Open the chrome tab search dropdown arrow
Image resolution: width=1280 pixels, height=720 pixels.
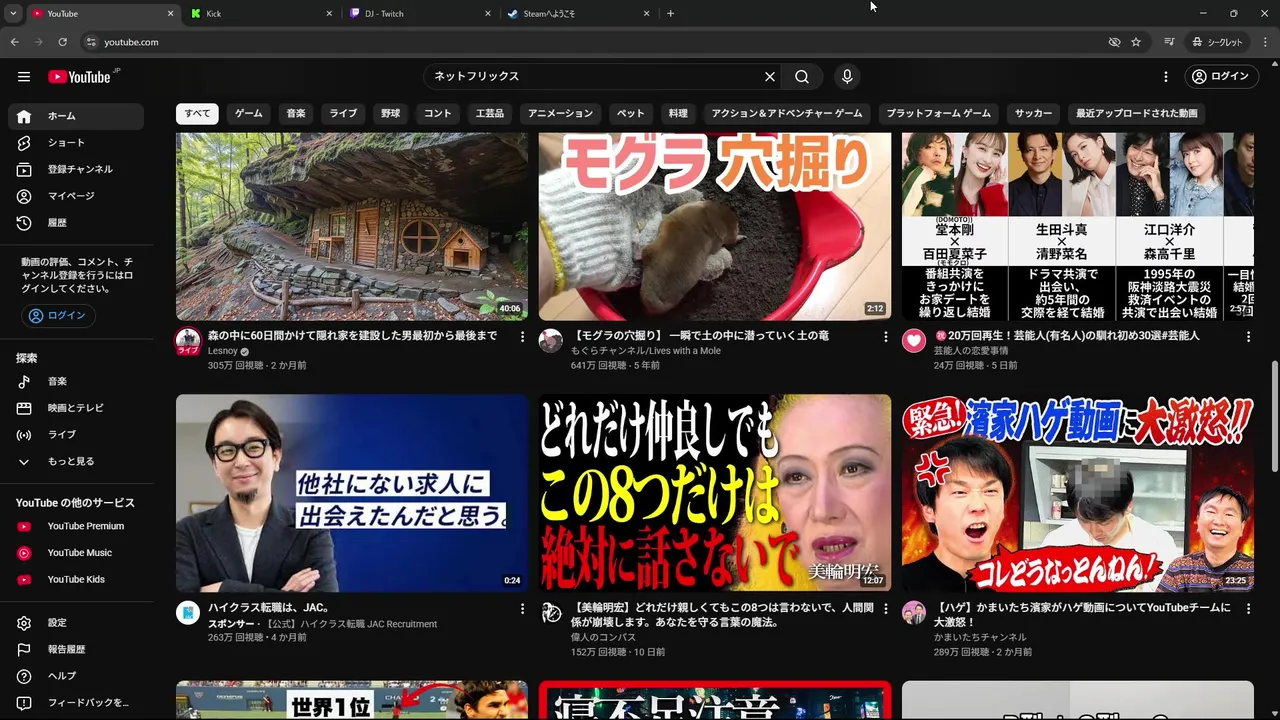13,14
